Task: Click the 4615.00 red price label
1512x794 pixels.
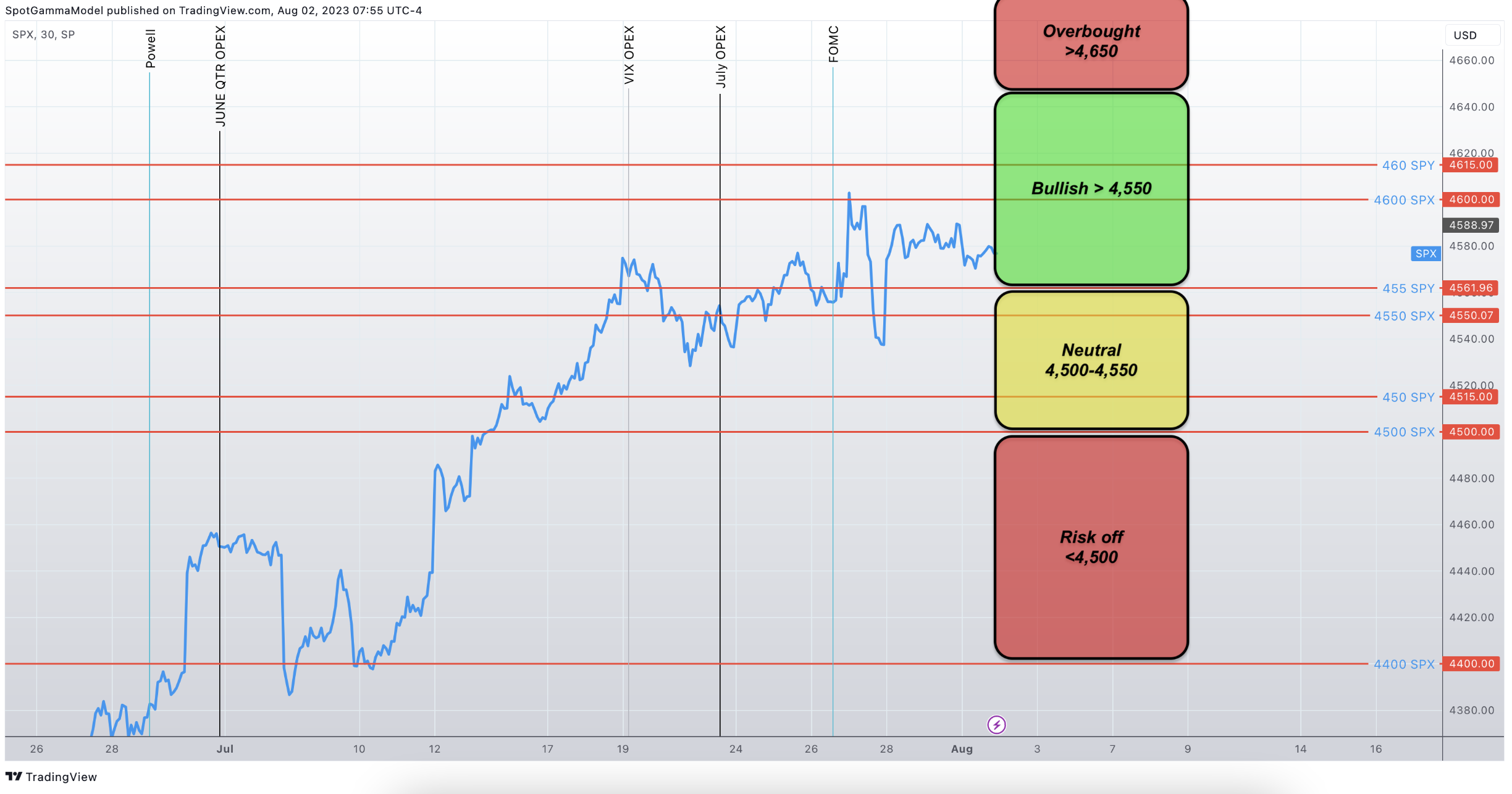Action: [1471, 165]
